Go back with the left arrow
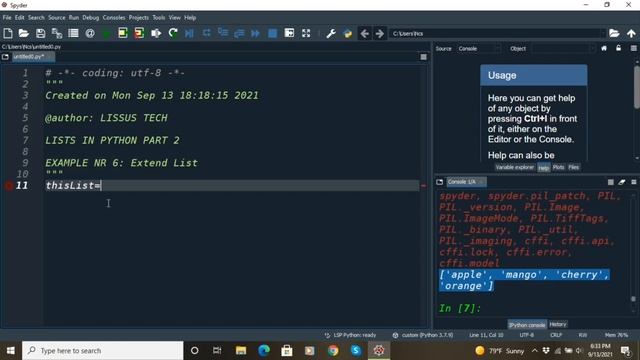The height and width of the screenshot is (360, 640). (x=364, y=33)
